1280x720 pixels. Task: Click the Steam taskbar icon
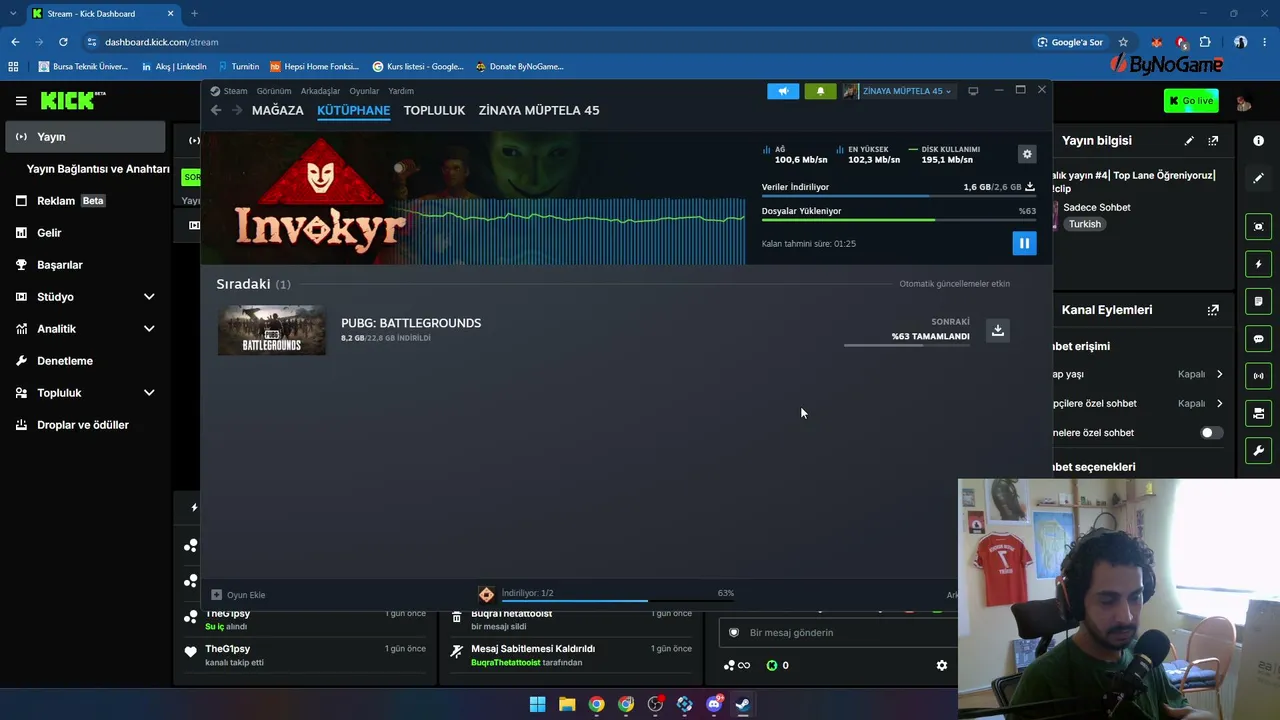point(743,704)
